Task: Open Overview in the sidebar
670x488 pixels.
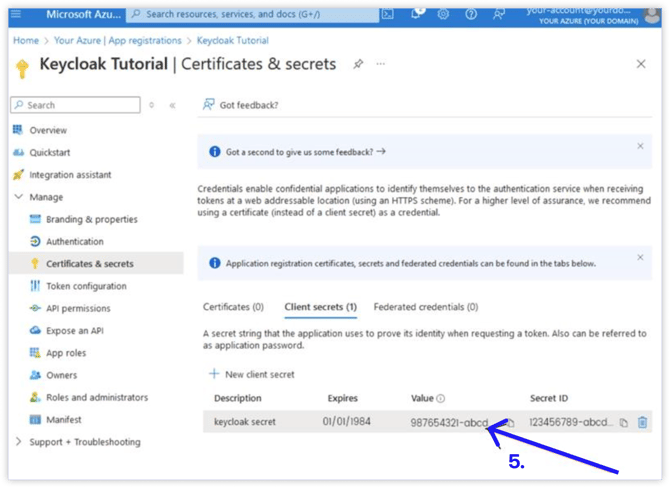Action: point(48,130)
